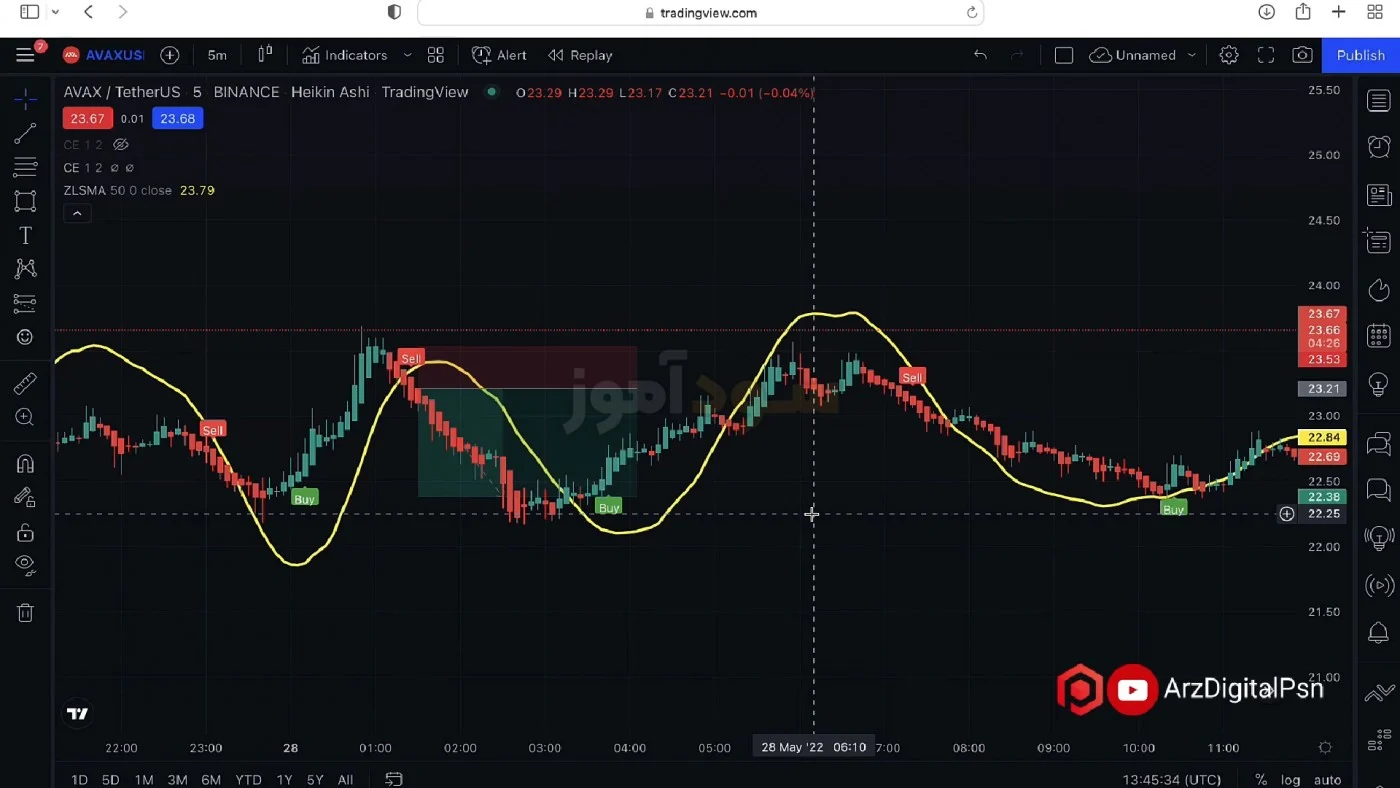This screenshot has height=788, width=1400.
Task: Select the geometric shapes rectangle tool
Action: (x=26, y=200)
